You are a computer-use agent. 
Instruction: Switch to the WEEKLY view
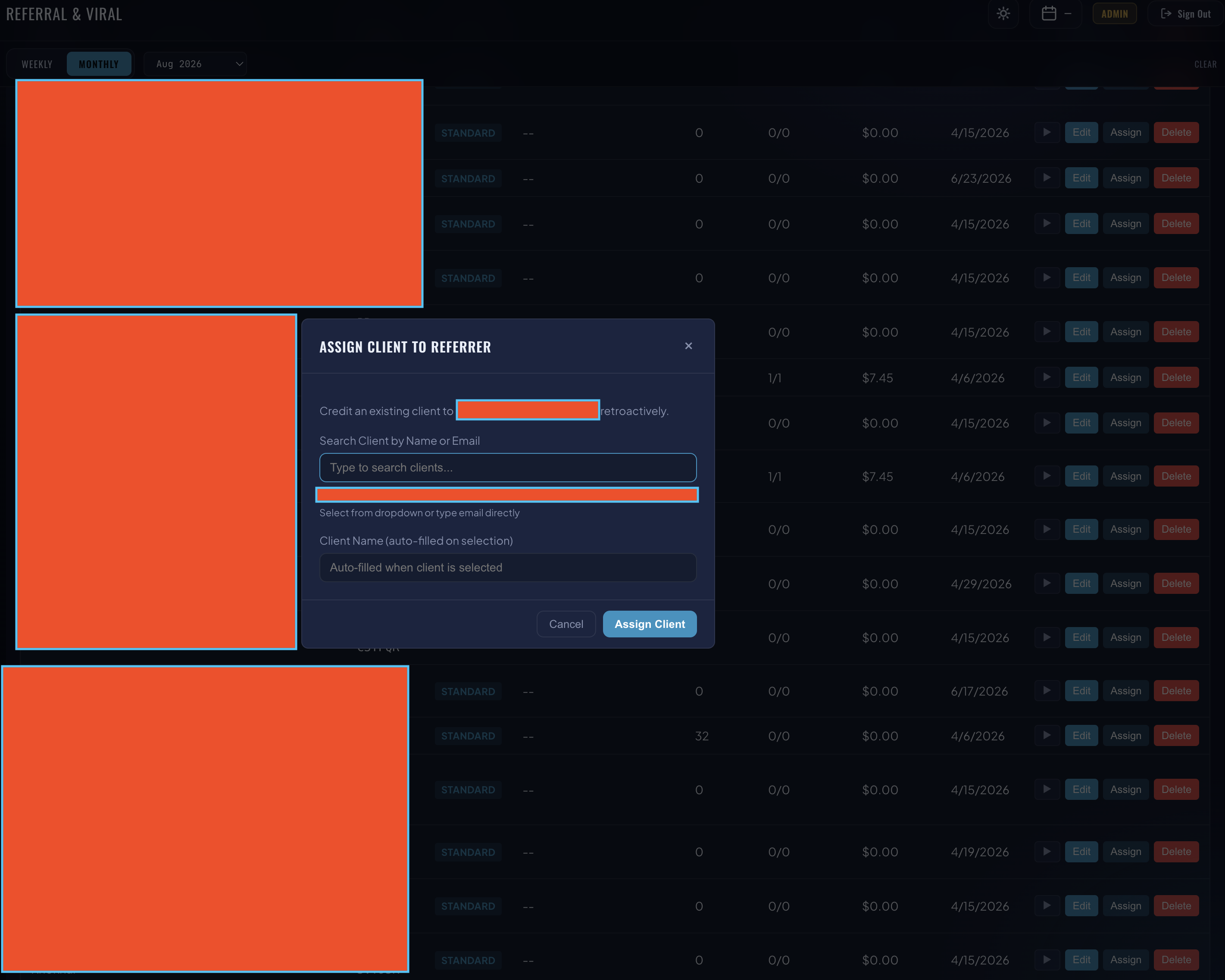click(37, 64)
